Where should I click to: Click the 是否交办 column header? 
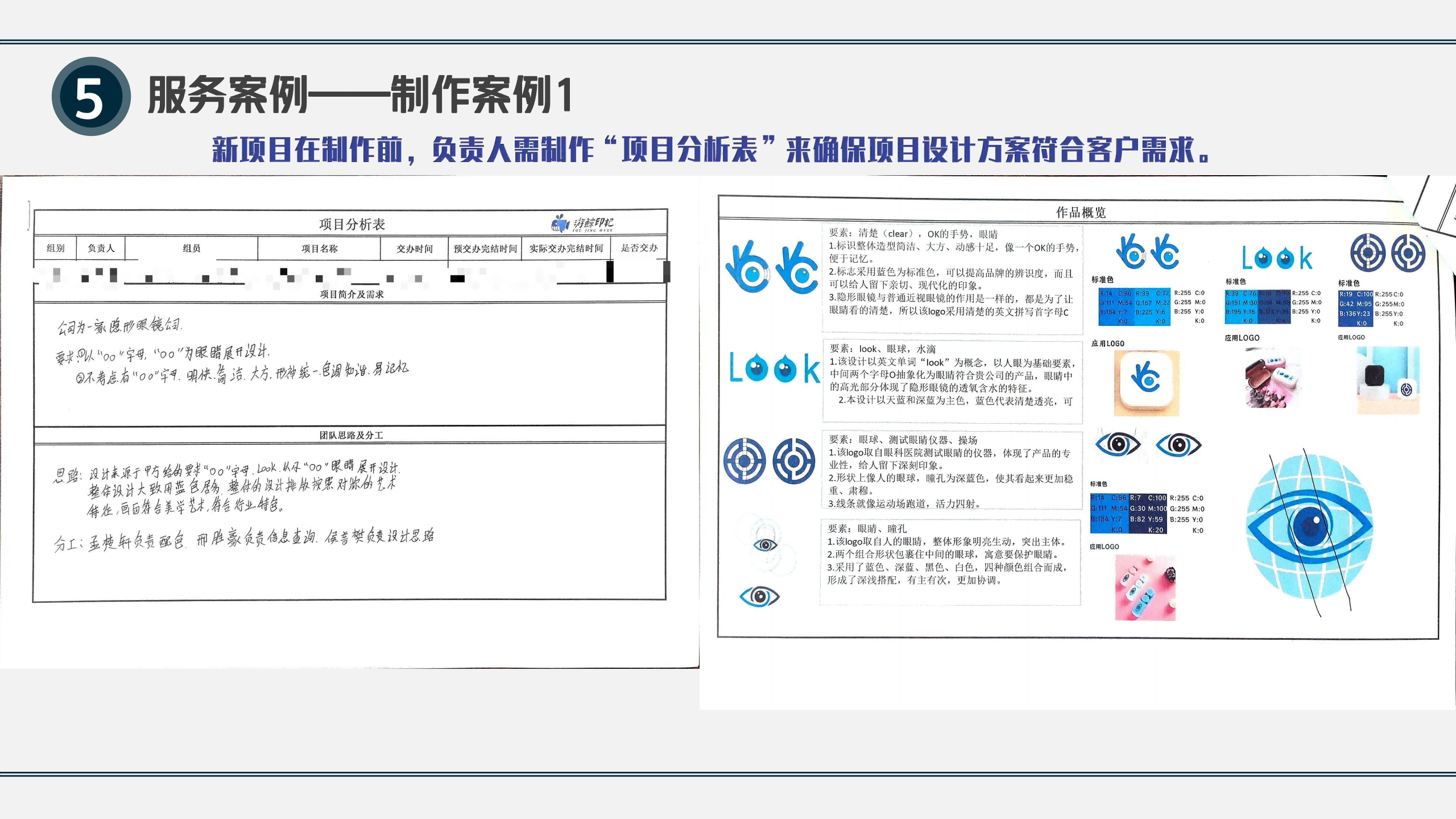click(639, 247)
